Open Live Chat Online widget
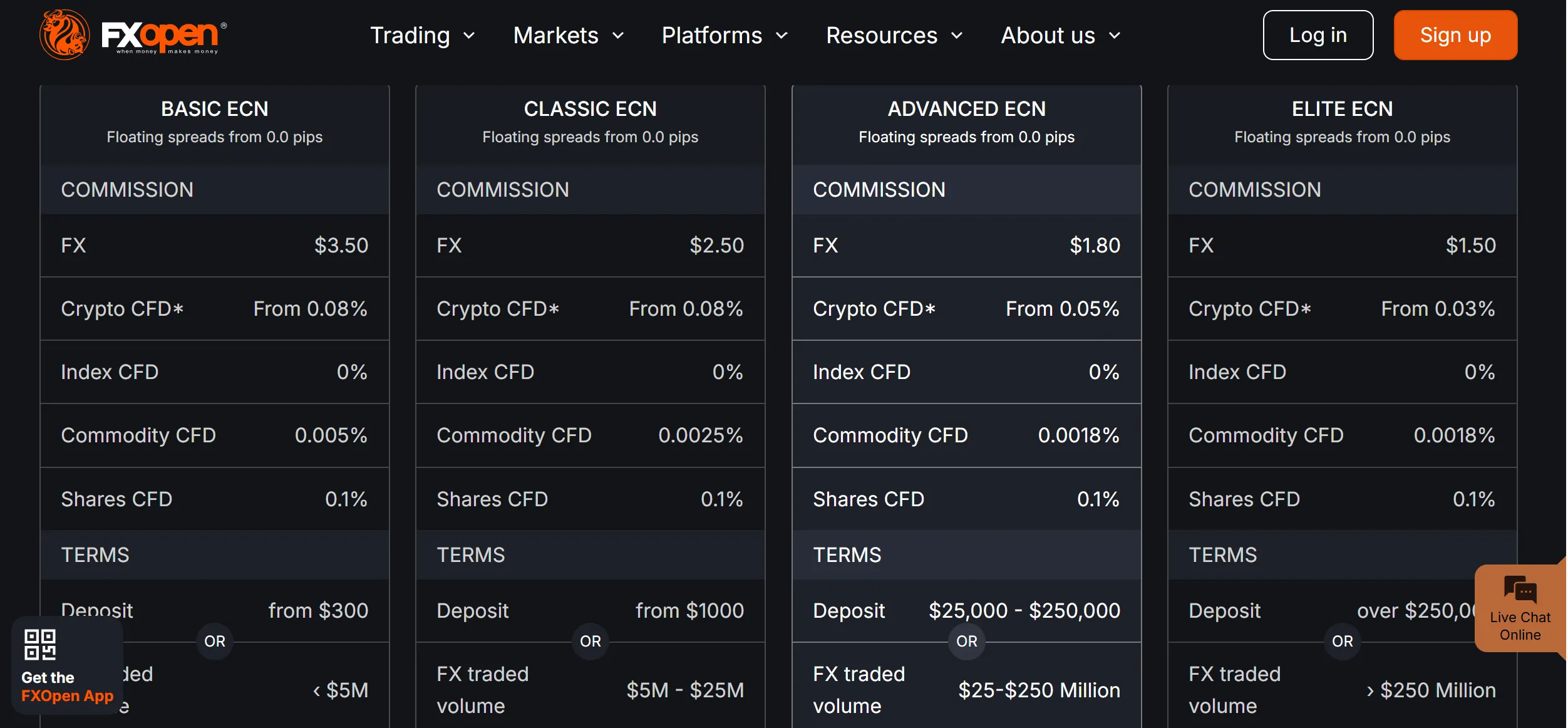1568x728 pixels. click(1520, 608)
